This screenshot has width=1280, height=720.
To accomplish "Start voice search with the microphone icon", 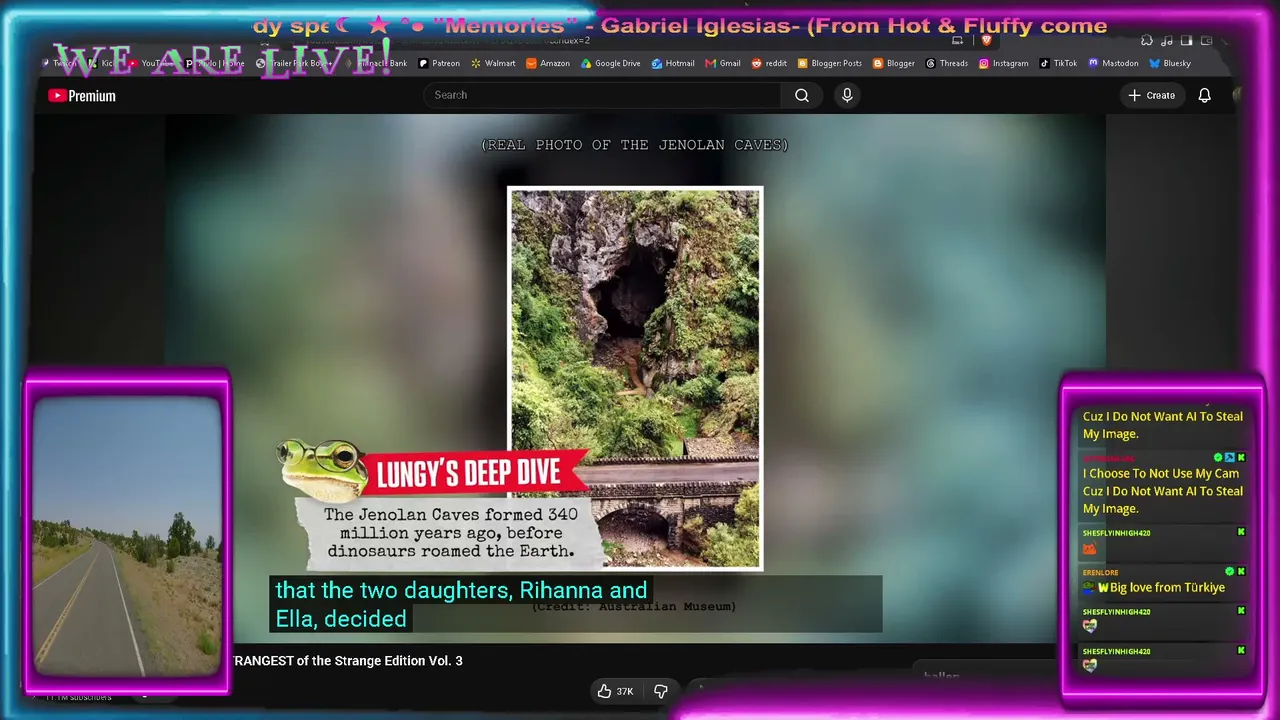I will point(847,95).
